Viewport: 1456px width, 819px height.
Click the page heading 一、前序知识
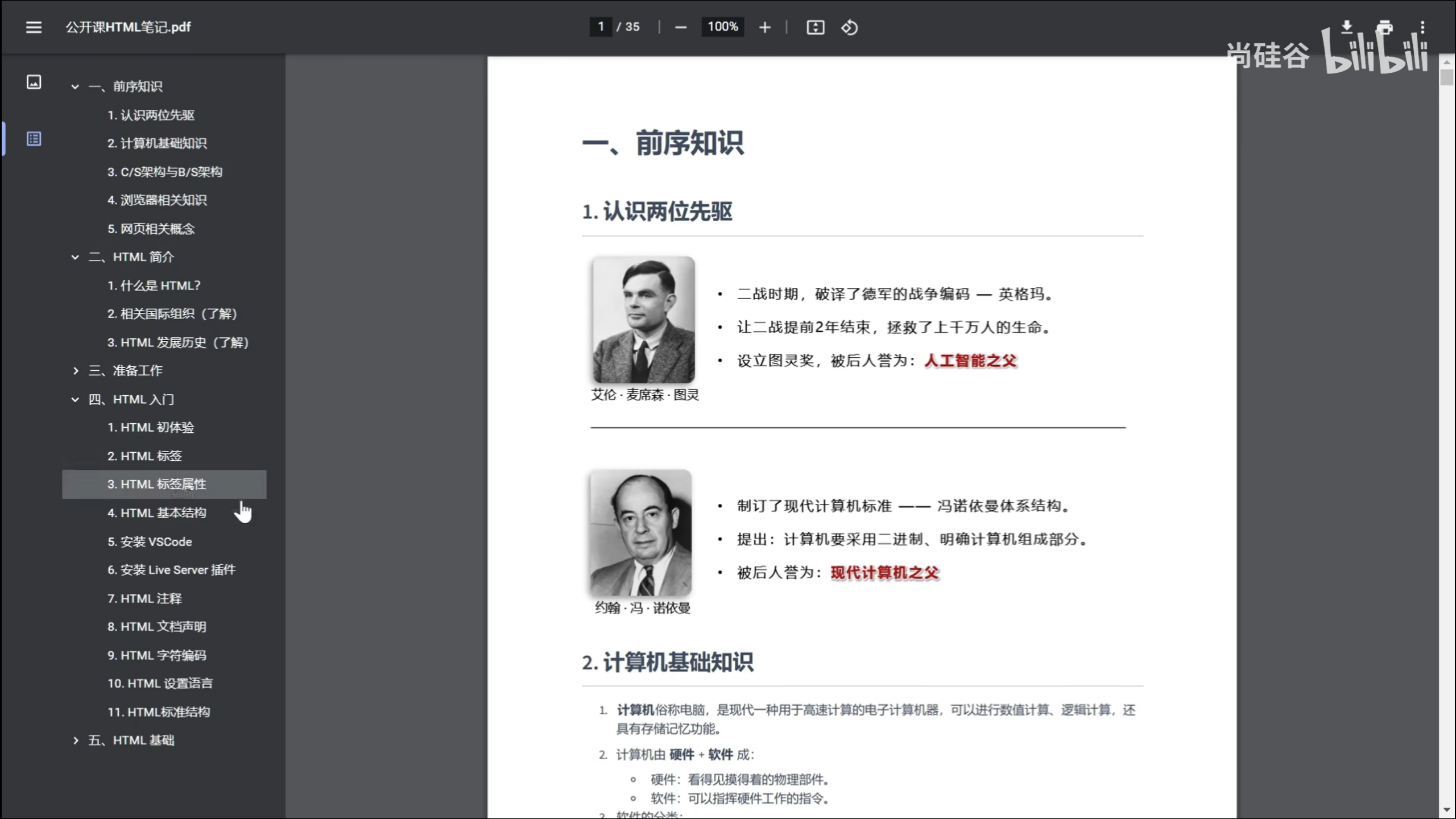663,143
